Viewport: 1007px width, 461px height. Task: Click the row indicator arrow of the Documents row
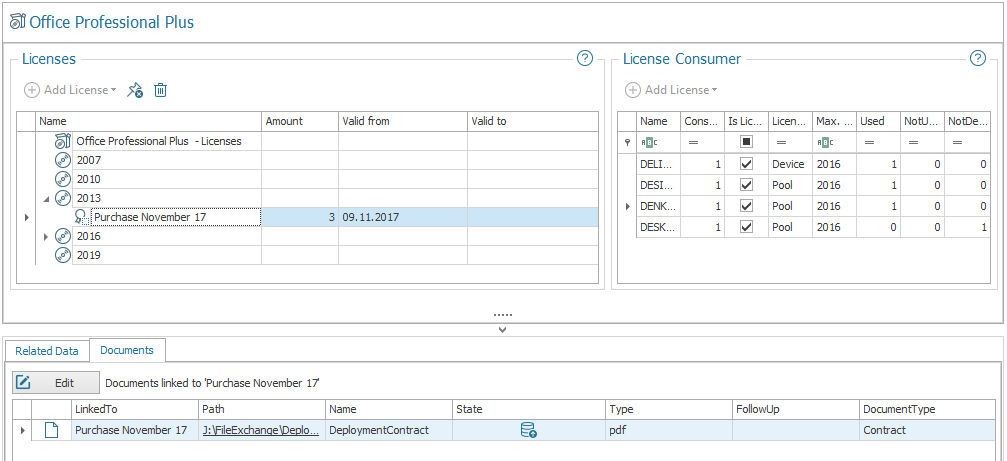coord(22,430)
